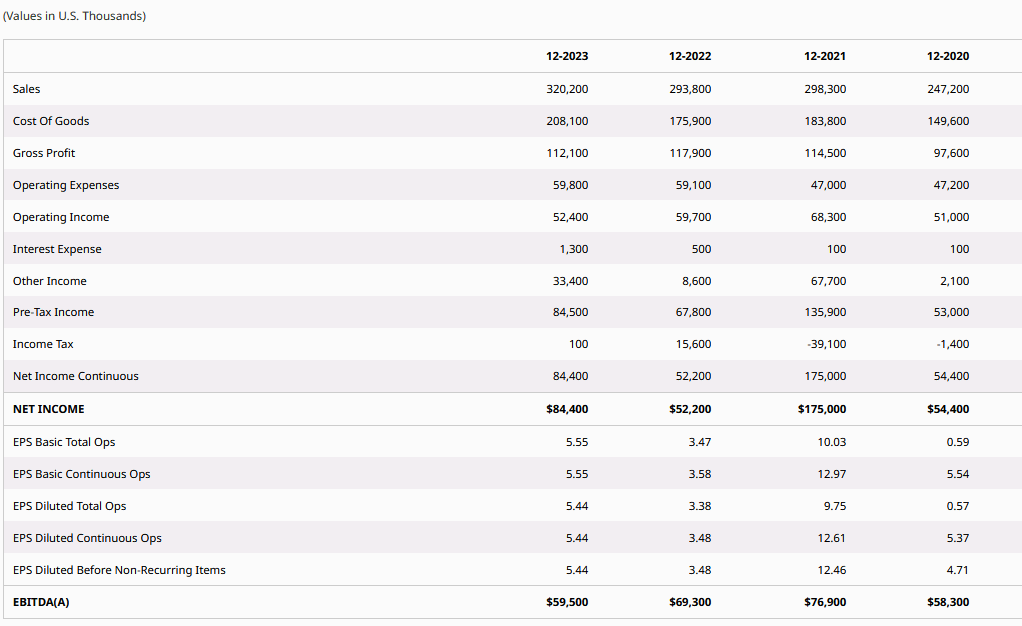The width and height of the screenshot is (1022, 626).
Task: Select the Cost Of Goods row label
Action: [51, 121]
